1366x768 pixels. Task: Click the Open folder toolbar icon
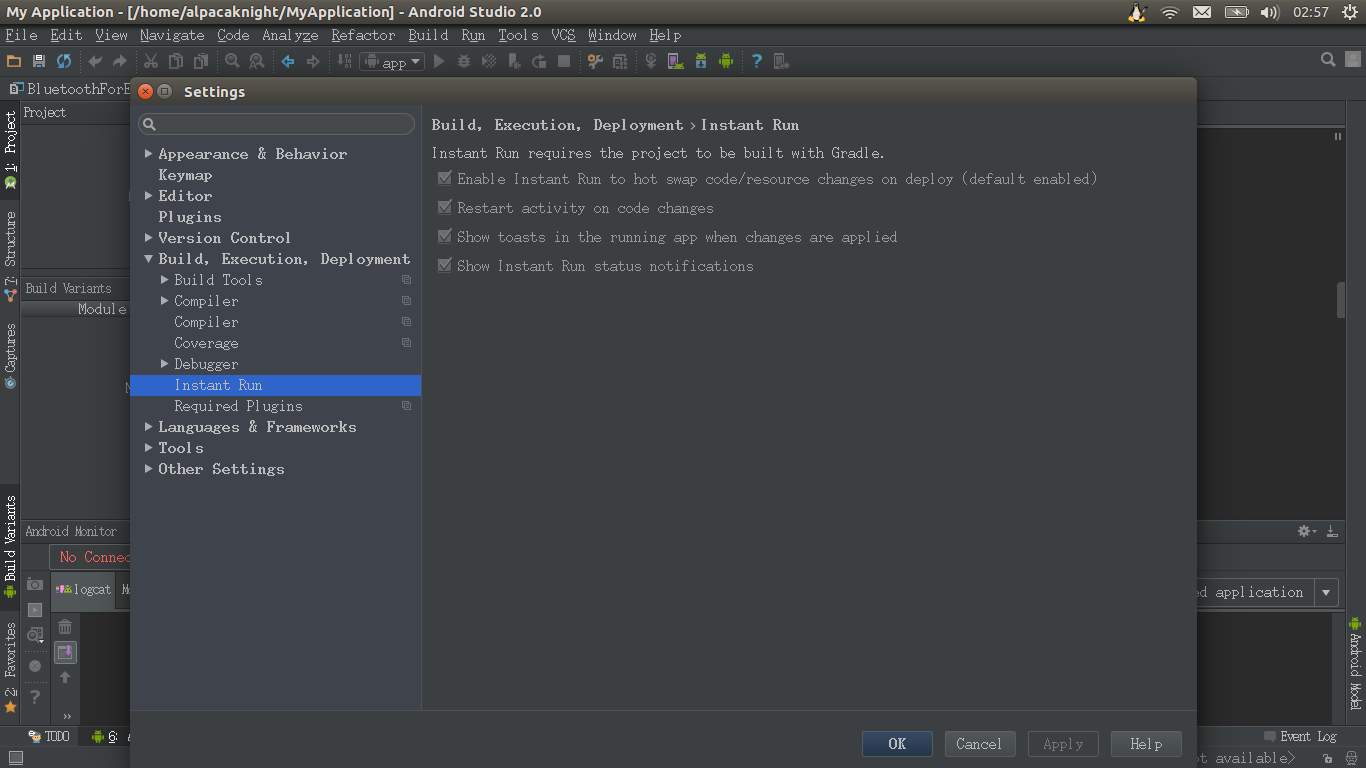14,61
